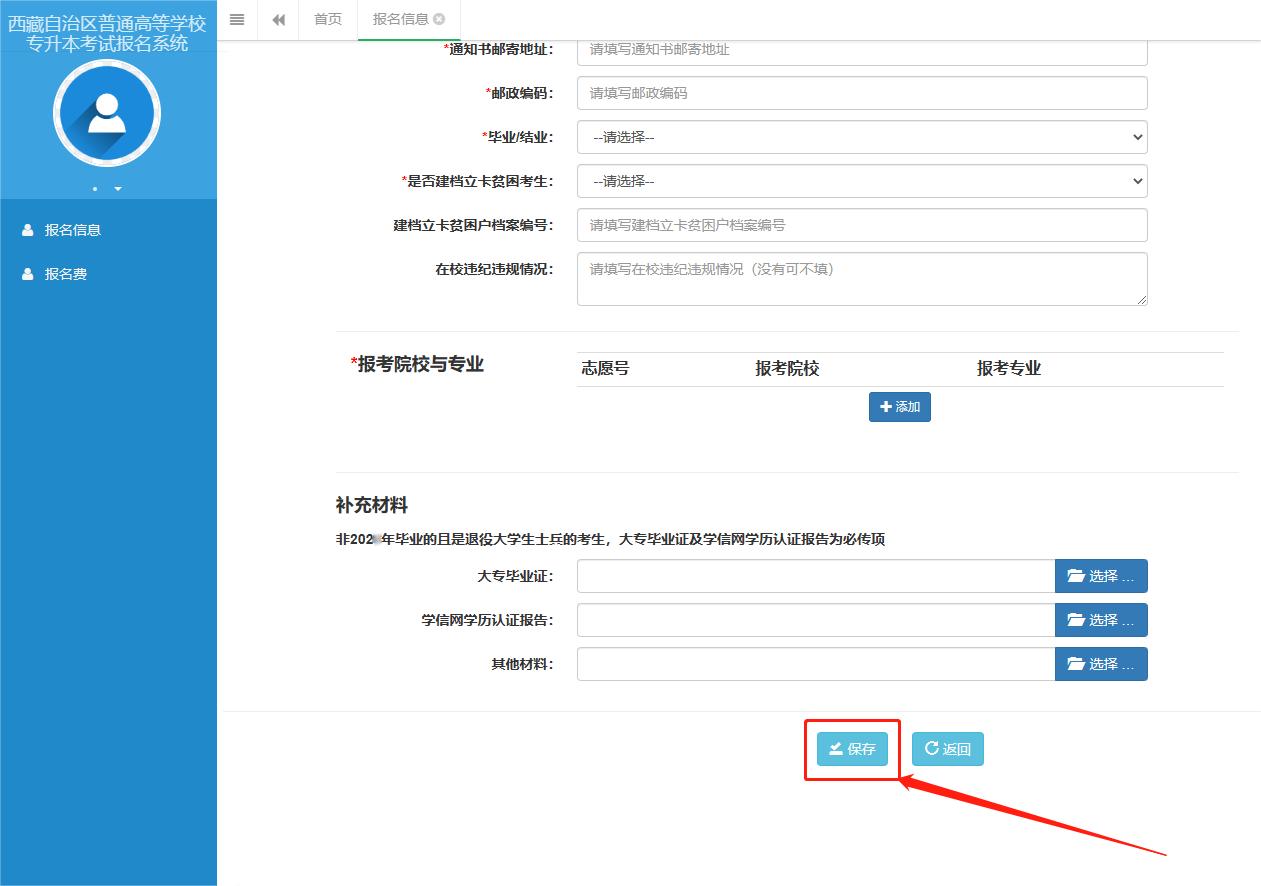Image resolution: width=1261 pixels, height=886 pixels.
Task: Choose file for 学信网学历认证报告
Action: (1100, 620)
